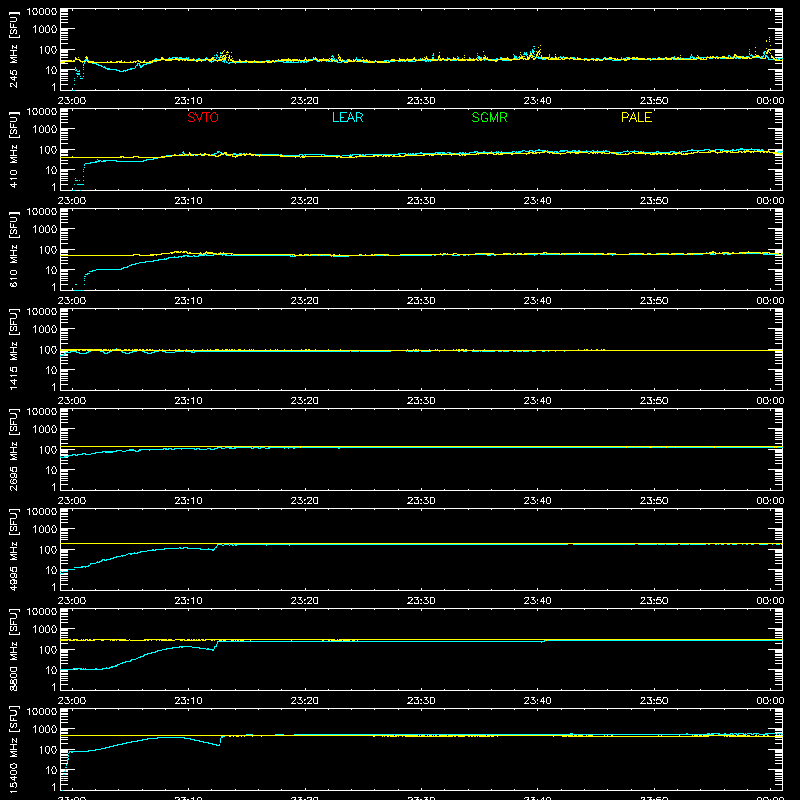Click the 410 MHz [SFU] axis title
This screenshot has height=800, width=800.
coord(13,149)
